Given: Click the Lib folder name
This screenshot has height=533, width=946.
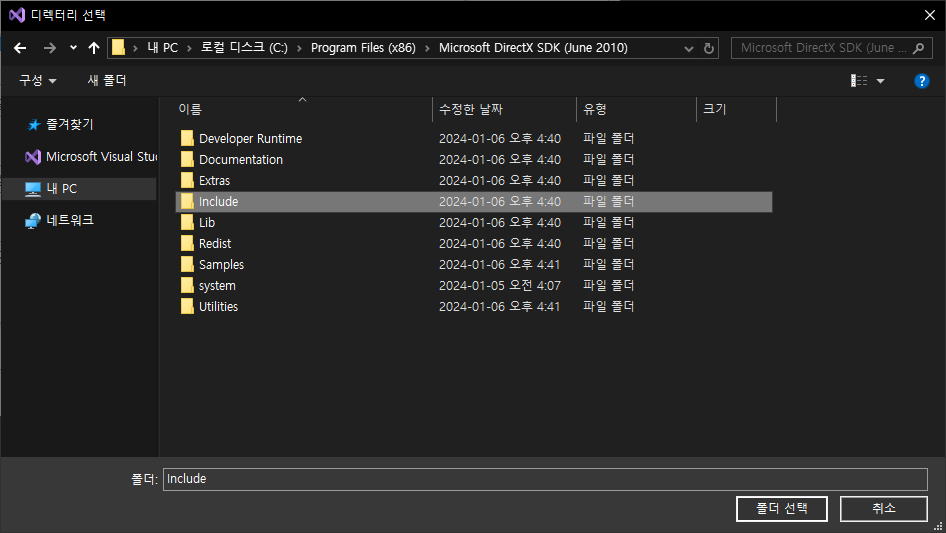Looking at the screenshot, I should (207, 223).
